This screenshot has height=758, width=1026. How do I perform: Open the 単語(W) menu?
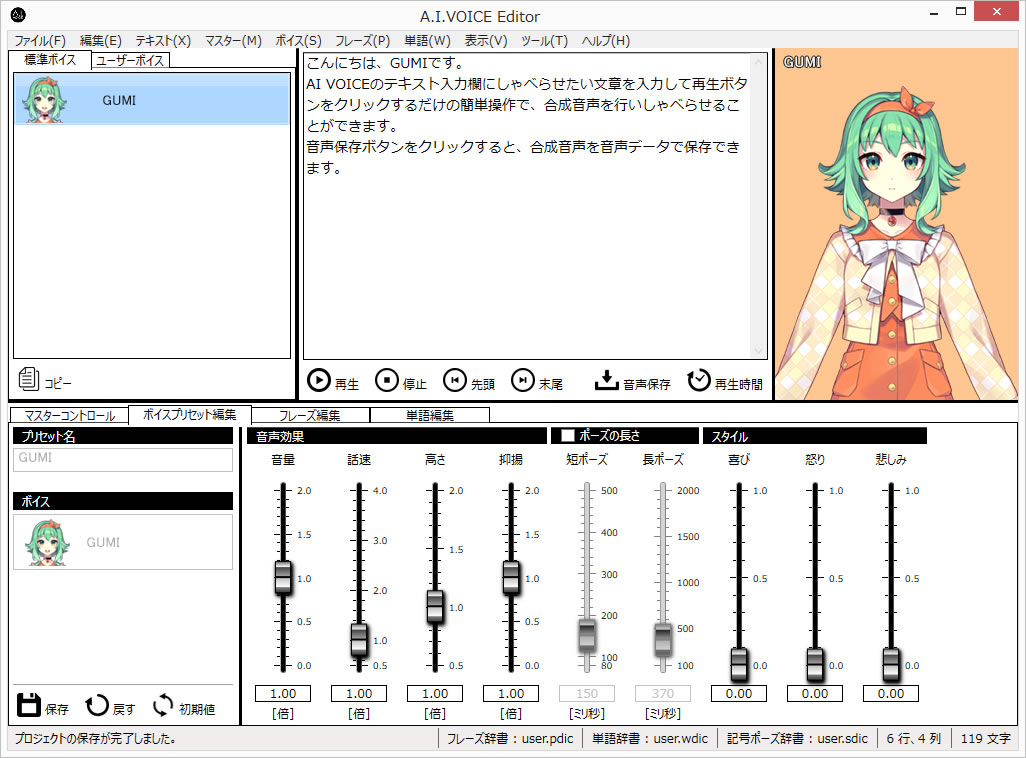(427, 41)
